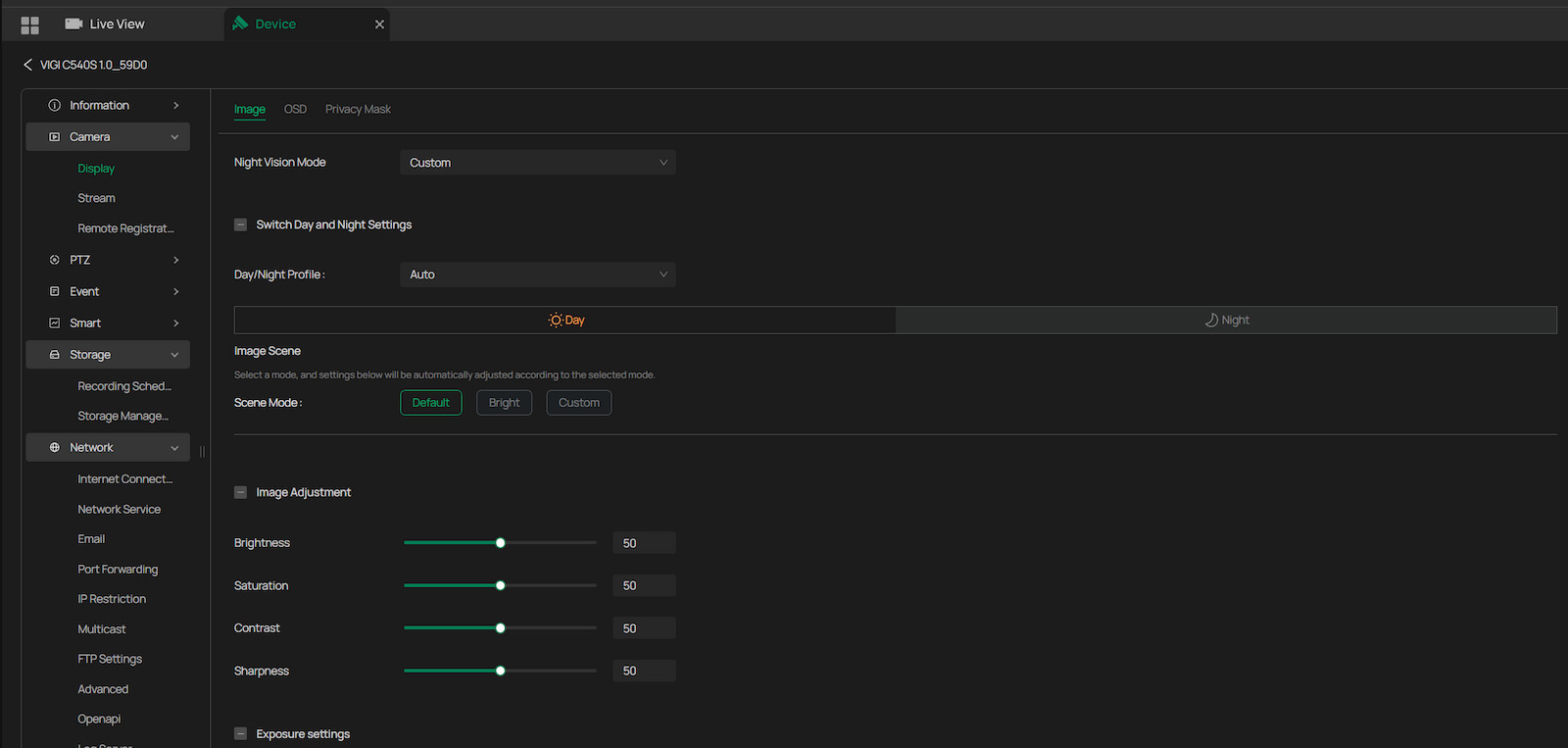Click the sidebar collapse handle
1568x748 pixels.
tap(202, 451)
